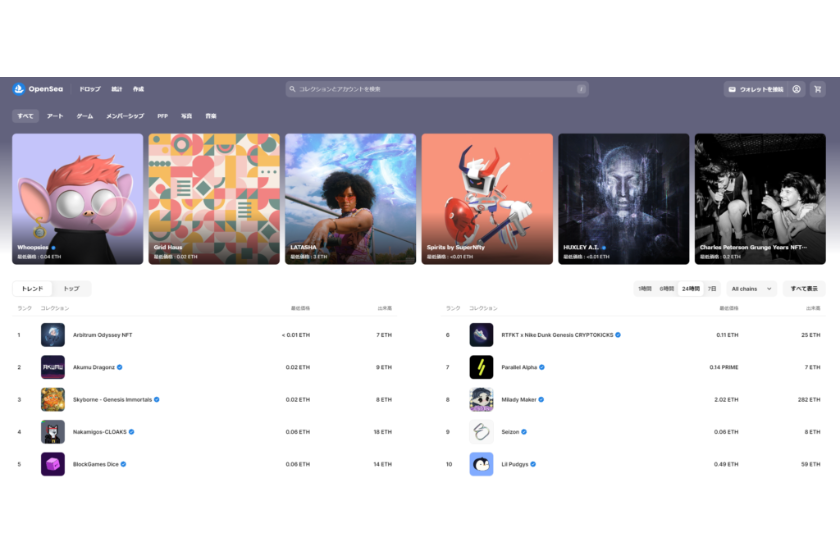
Task: Open the Milady Maker collection link
Action: click(519, 399)
